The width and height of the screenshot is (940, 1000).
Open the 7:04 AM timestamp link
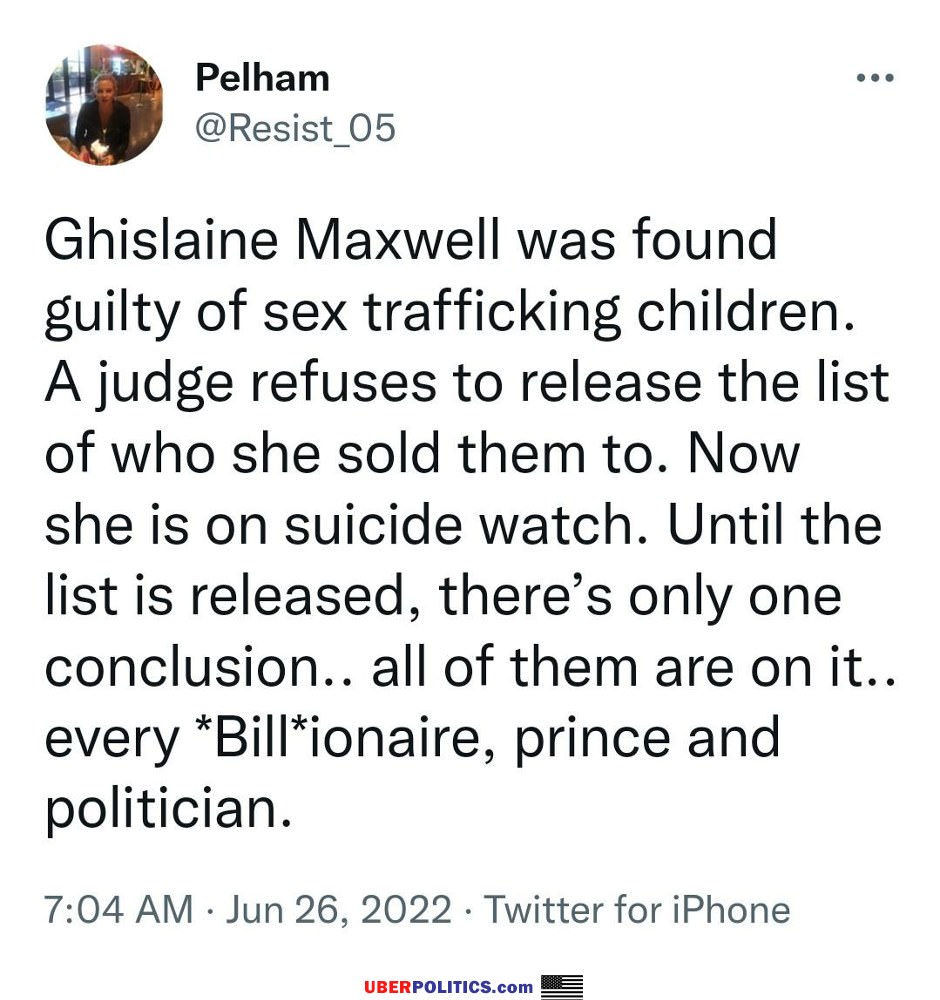click(119, 909)
